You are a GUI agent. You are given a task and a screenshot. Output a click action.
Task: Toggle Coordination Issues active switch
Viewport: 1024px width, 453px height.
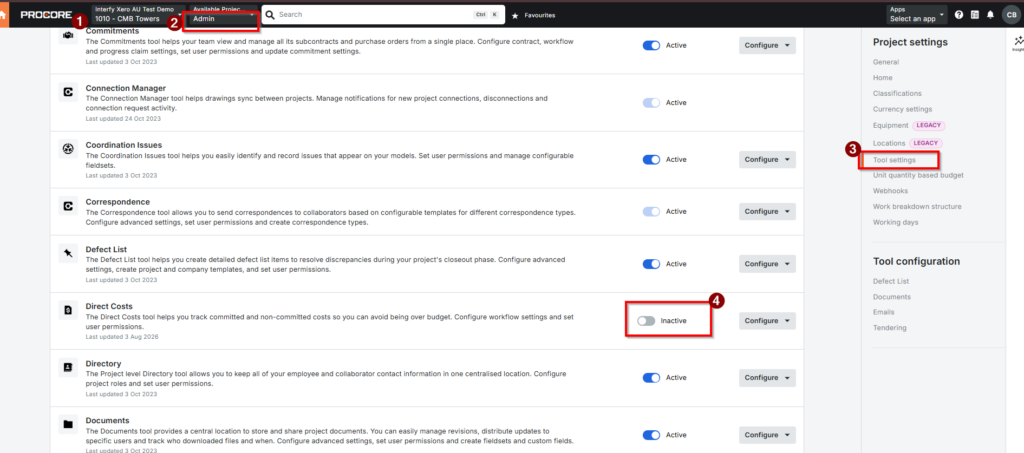click(x=651, y=159)
